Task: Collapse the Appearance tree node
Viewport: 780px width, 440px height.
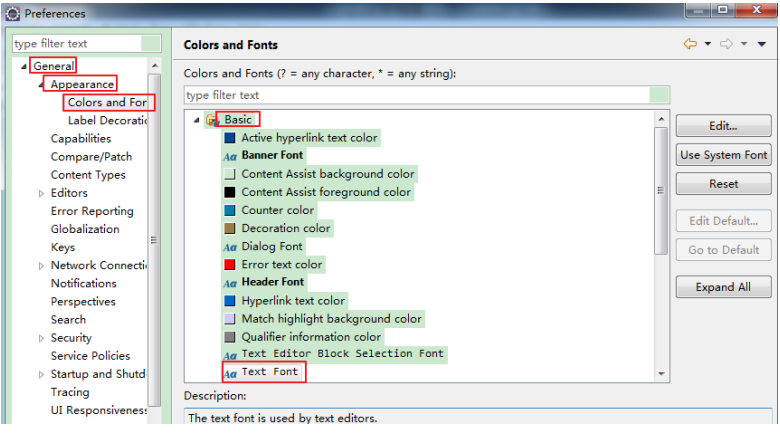Action: pos(41,85)
